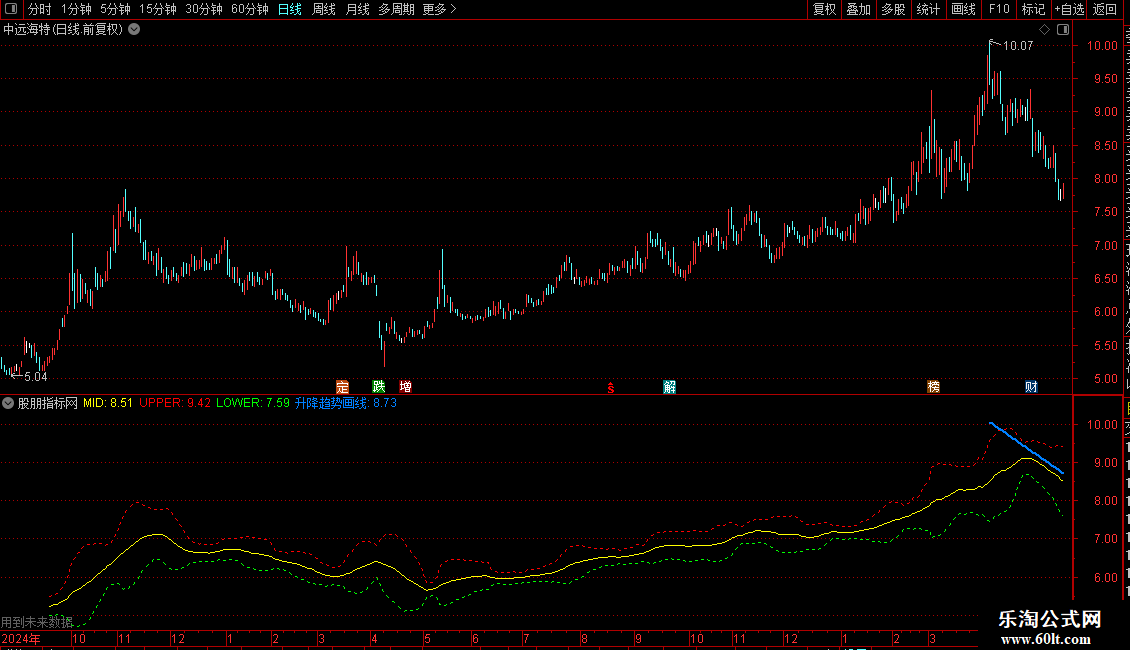Open the 统计 statistics tool
The height and width of the screenshot is (650, 1130).
[x=928, y=9]
